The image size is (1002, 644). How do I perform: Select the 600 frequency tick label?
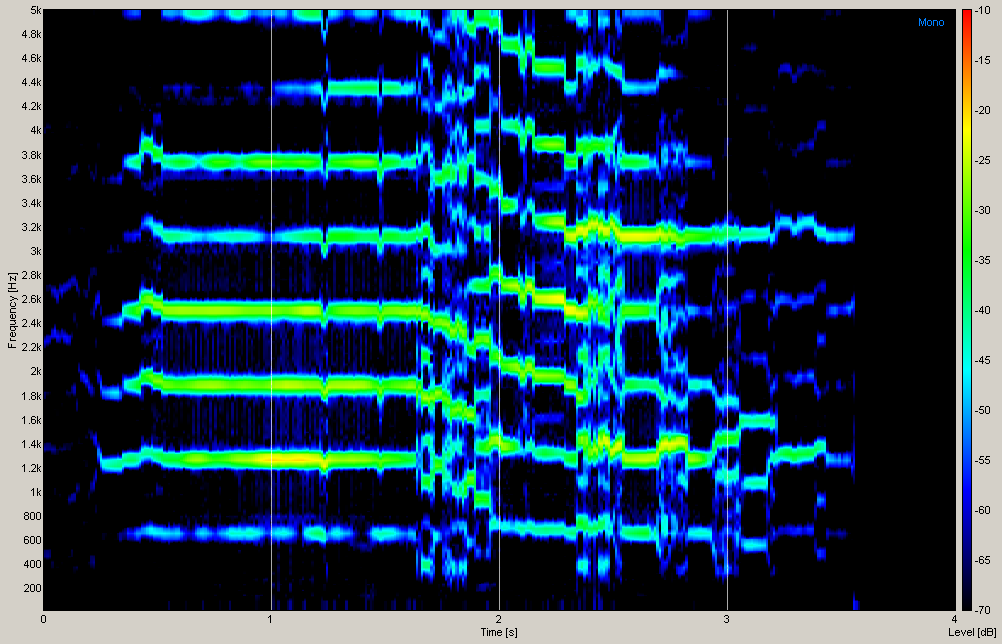click(x=33, y=540)
